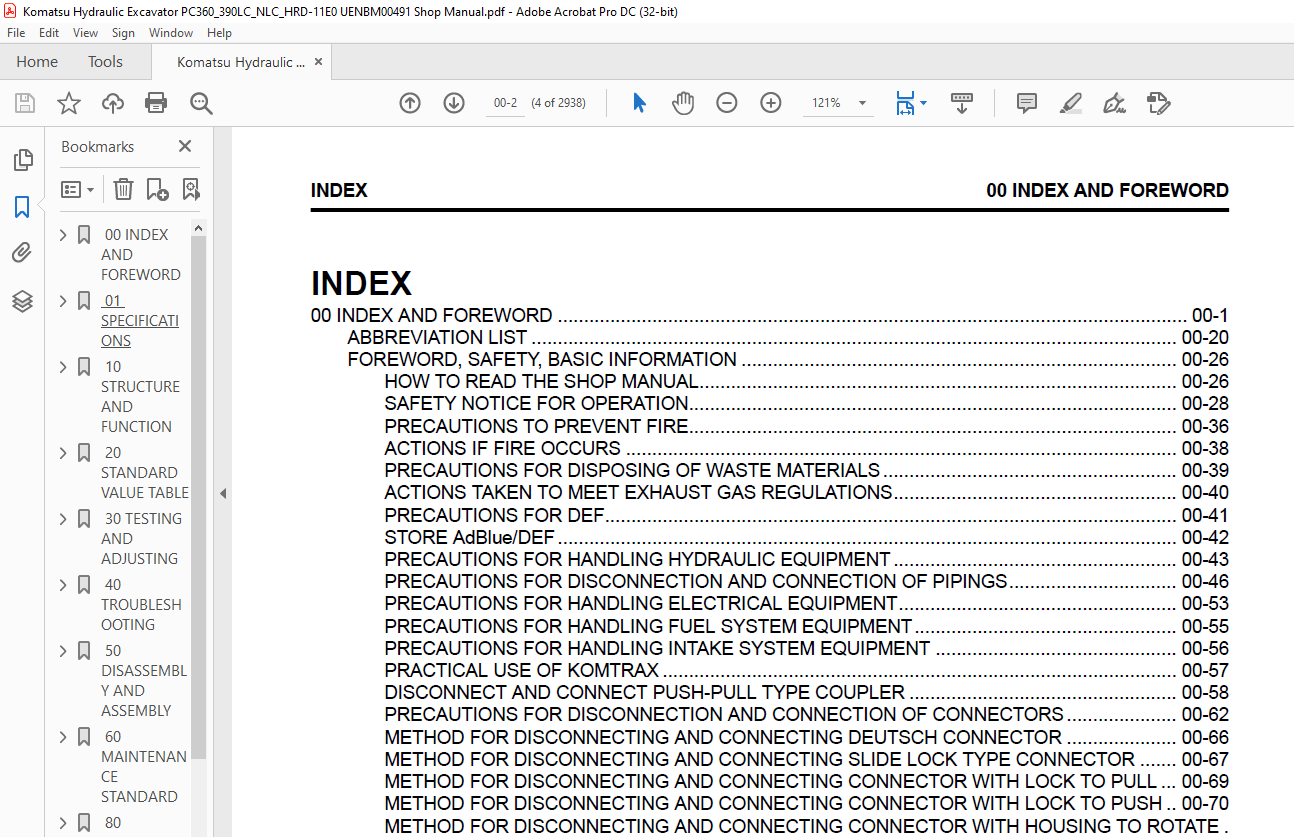Expand the 60 MAINTENANCE STANDARD bookmark
This screenshot has width=1294, height=837.
pos(64,737)
